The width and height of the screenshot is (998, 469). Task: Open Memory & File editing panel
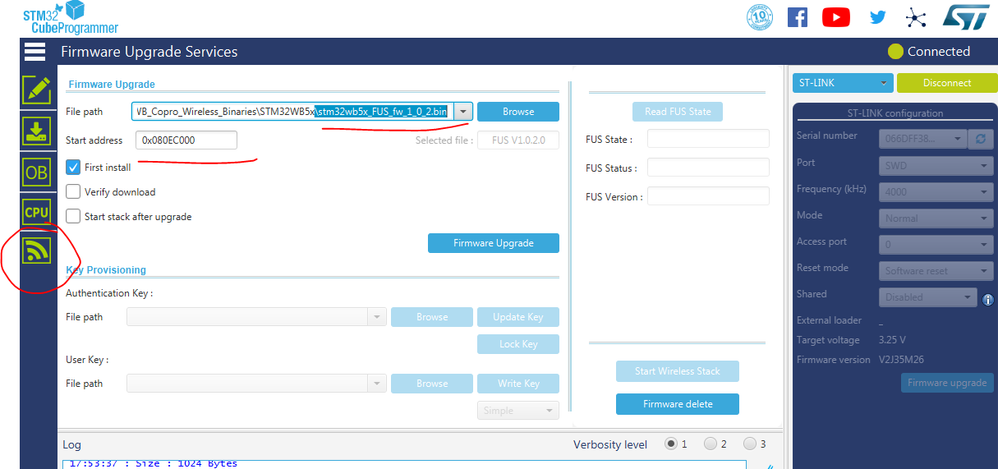coord(36,90)
